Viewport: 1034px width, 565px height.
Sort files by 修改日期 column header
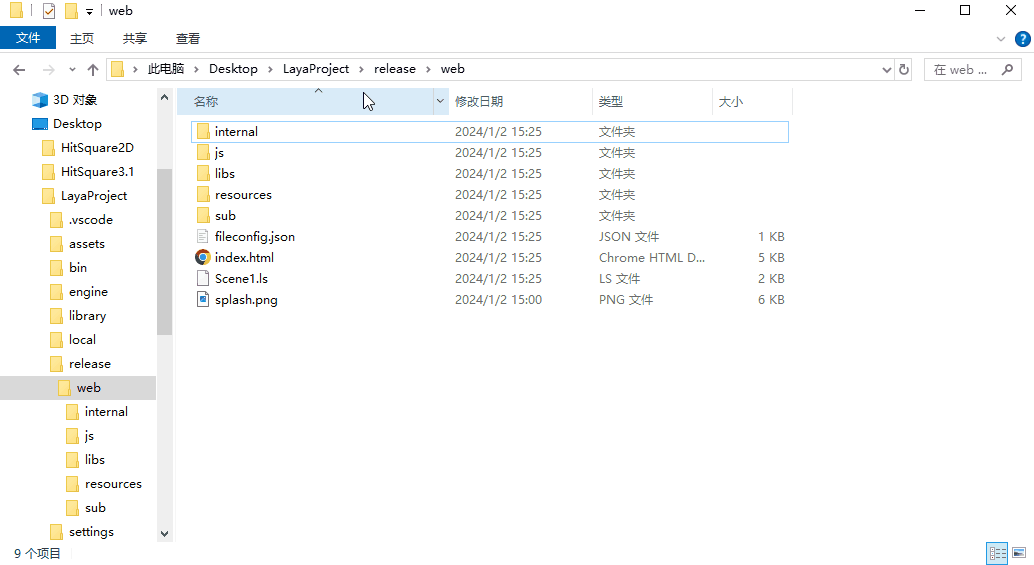(x=479, y=102)
